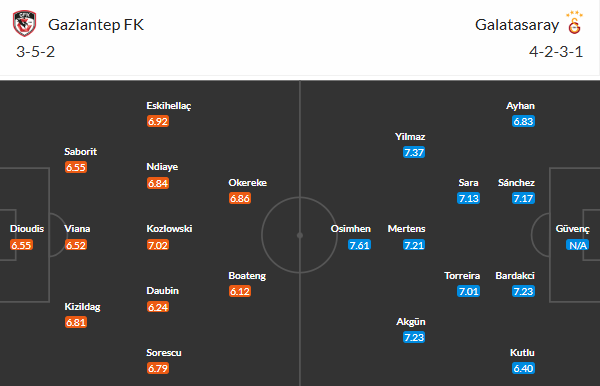The height and width of the screenshot is (386, 600).
Task: Open player Okereke in lineup
Action: tap(248, 182)
